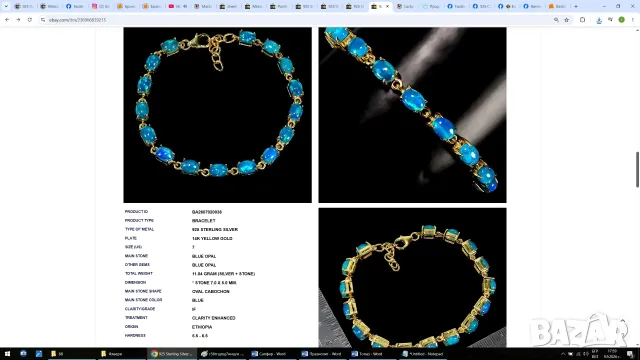The height and width of the screenshot is (360, 640).
Task: Open the Windows Start menu
Action: click(7, 354)
